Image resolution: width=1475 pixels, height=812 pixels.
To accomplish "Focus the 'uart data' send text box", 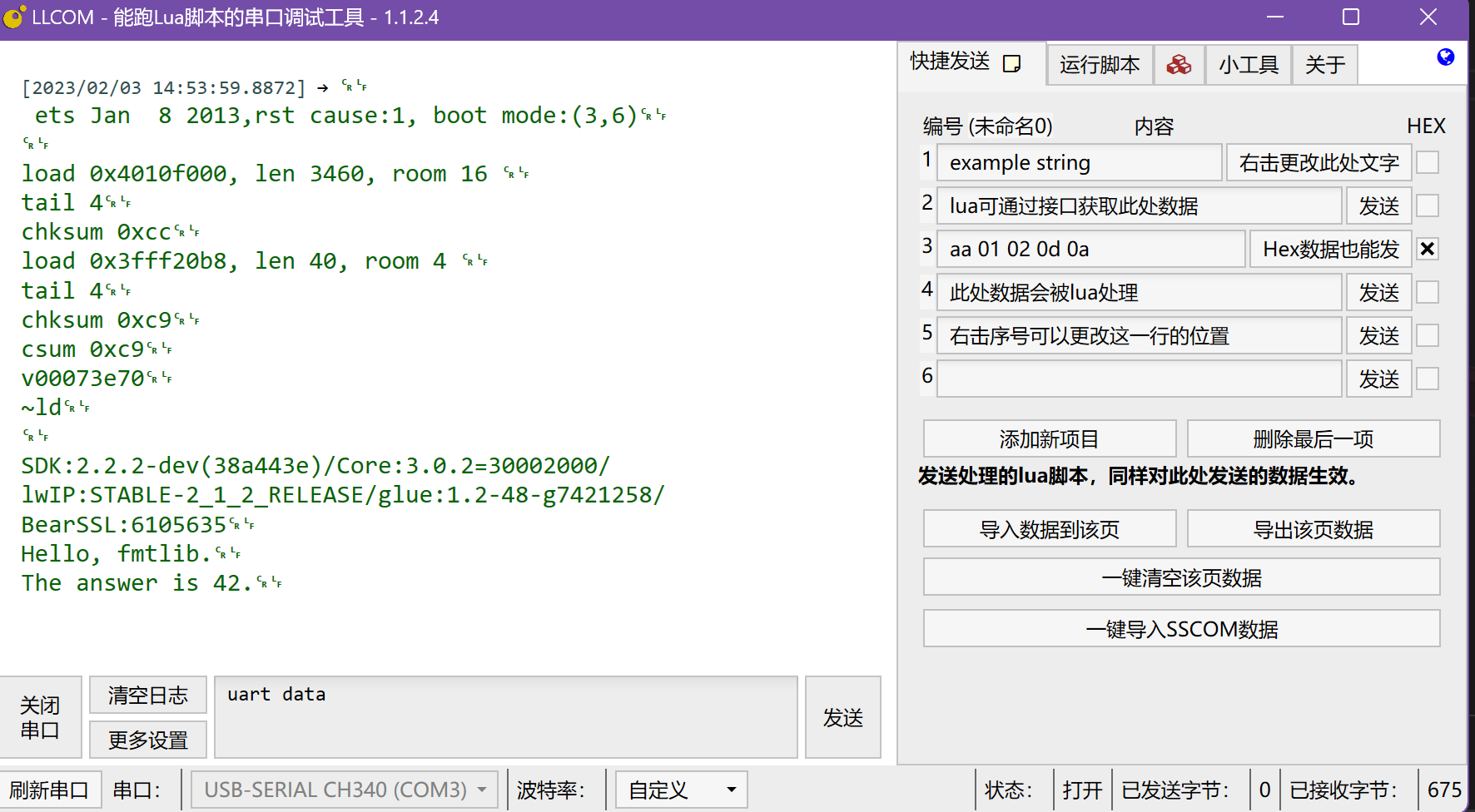I will 505,717.
